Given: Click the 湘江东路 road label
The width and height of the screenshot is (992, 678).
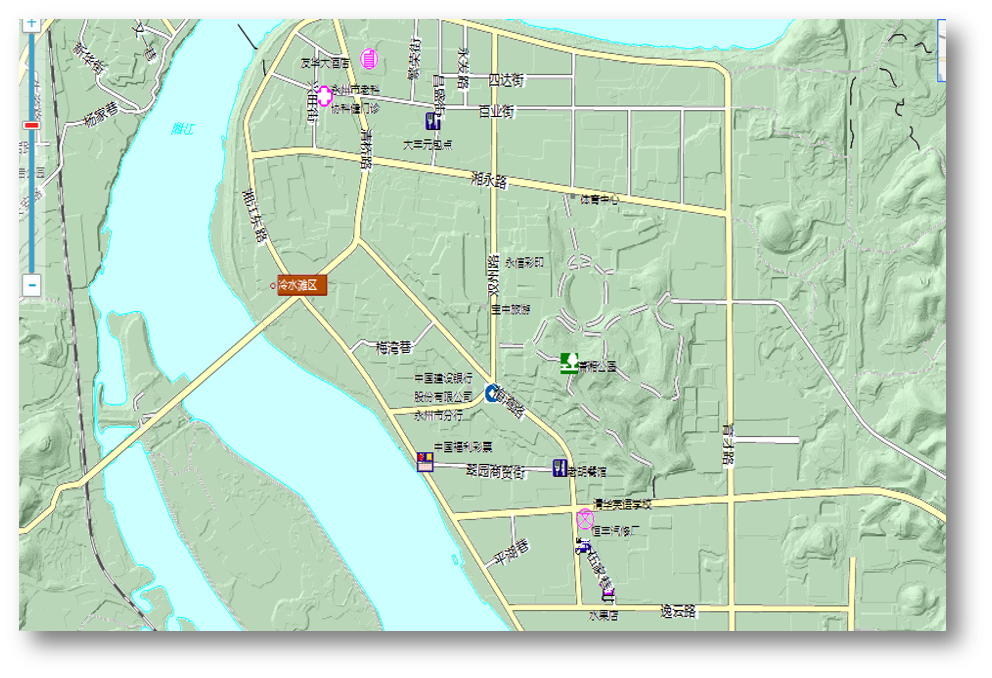Looking at the screenshot, I should point(254,216).
